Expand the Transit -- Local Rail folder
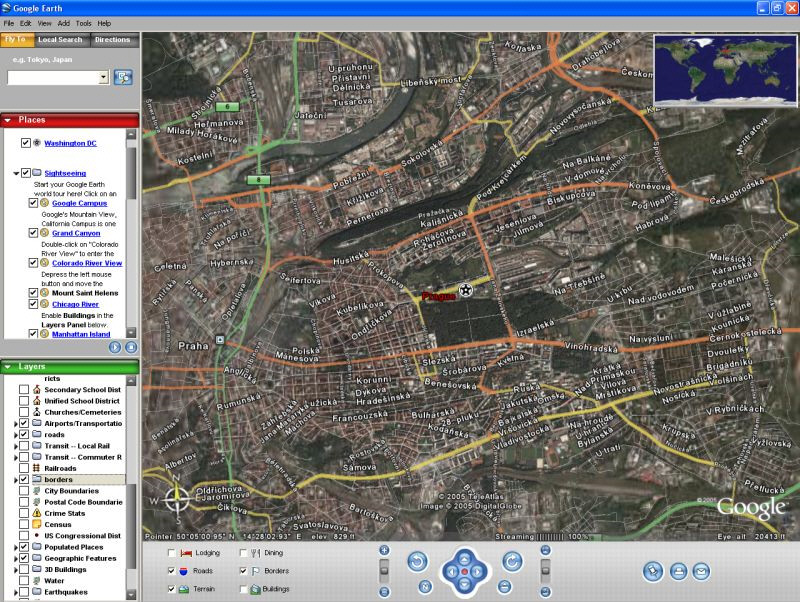800x602 pixels. [16, 446]
